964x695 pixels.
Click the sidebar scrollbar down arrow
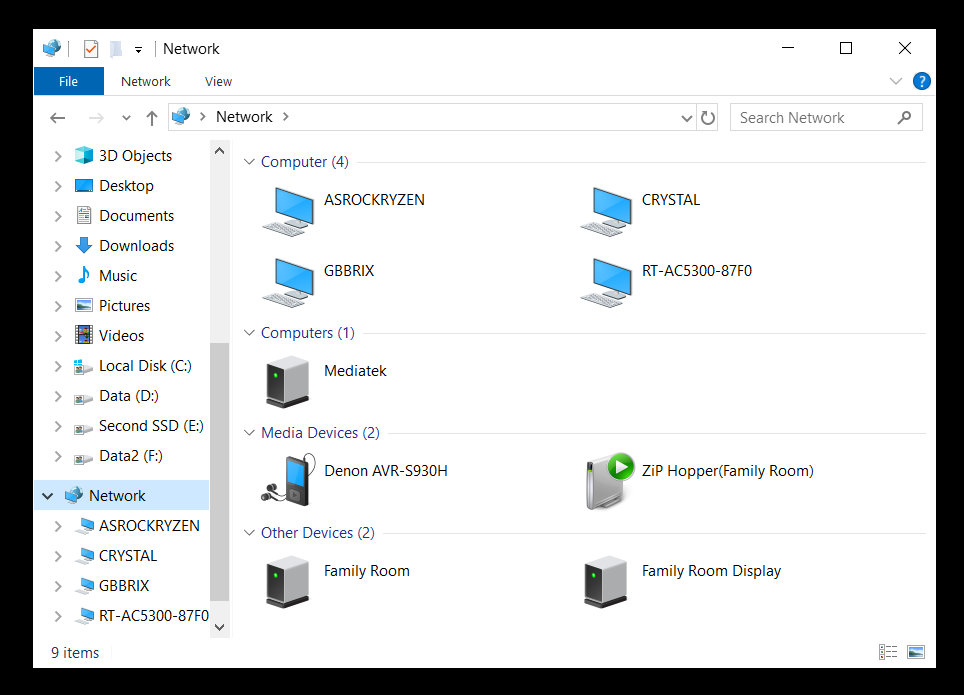click(x=220, y=627)
